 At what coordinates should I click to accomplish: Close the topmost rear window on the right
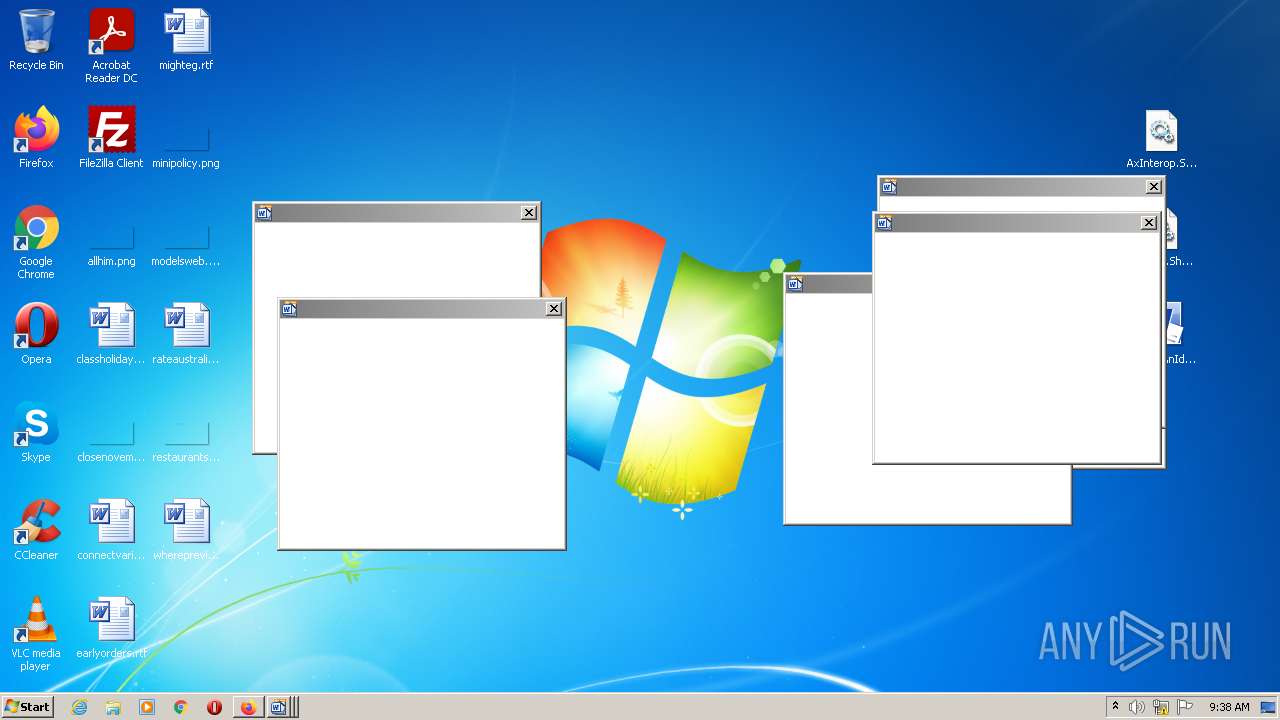(1154, 186)
